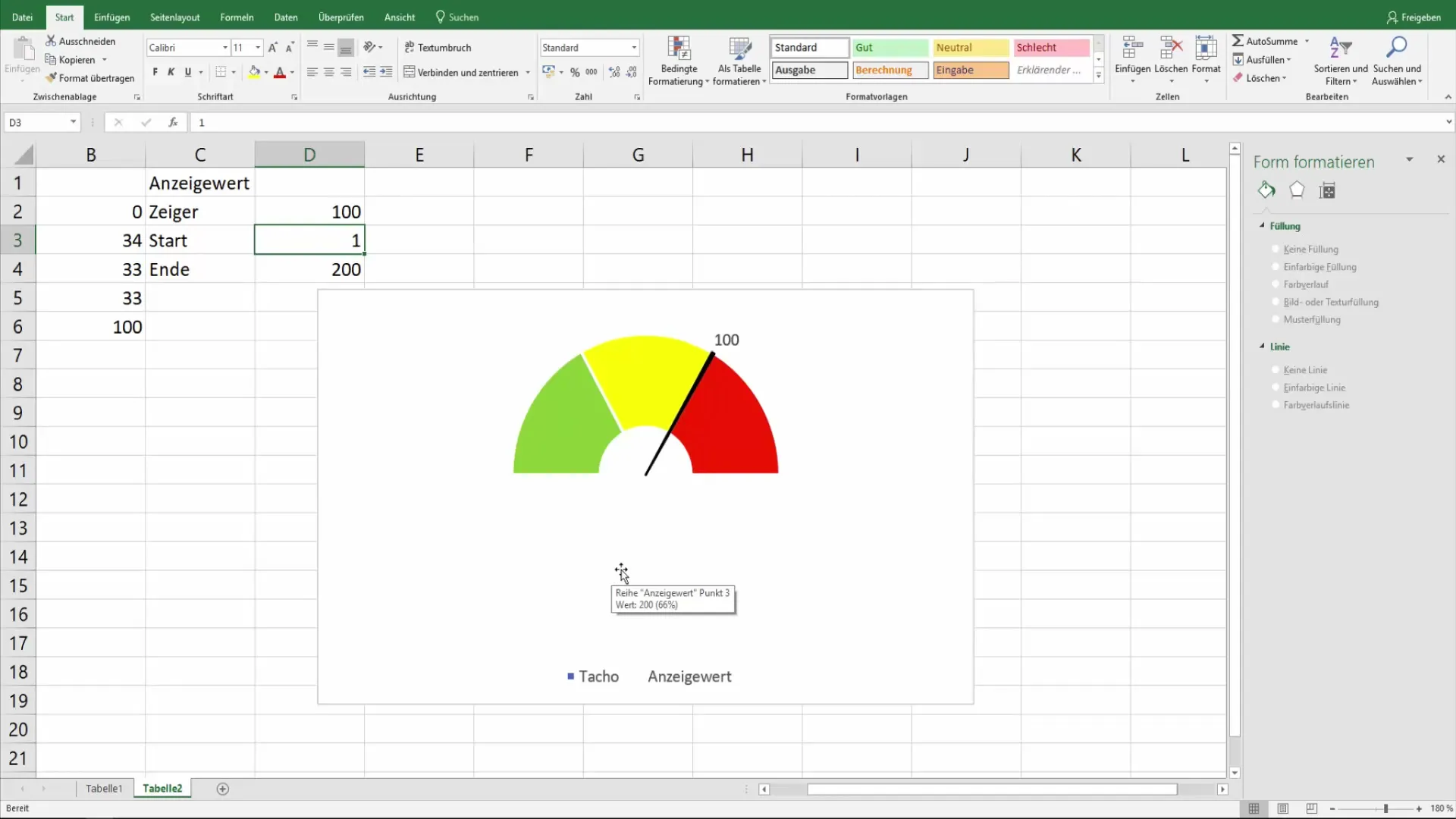Click the borders icon
Screen dimensions: 1456x819
(x=221, y=72)
